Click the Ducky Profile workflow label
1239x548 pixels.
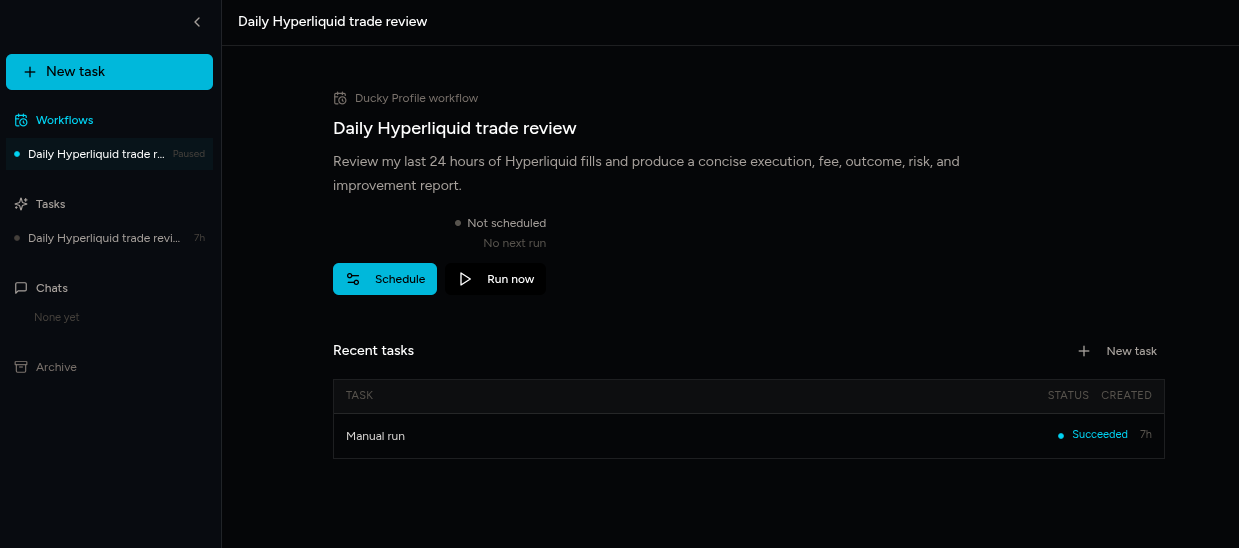(416, 98)
